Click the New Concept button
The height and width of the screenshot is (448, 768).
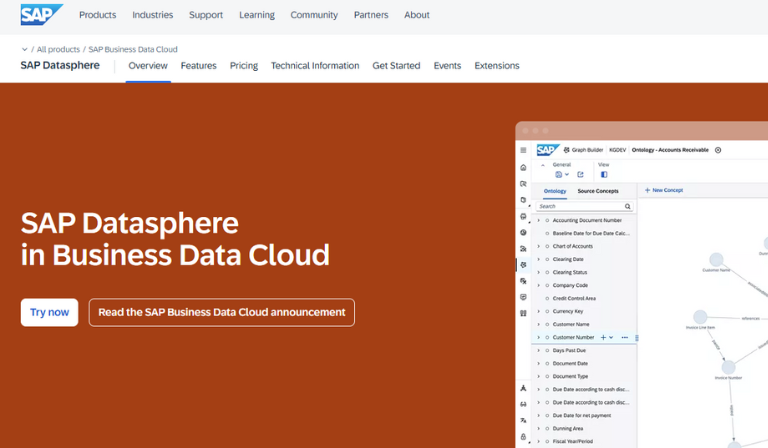click(664, 190)
